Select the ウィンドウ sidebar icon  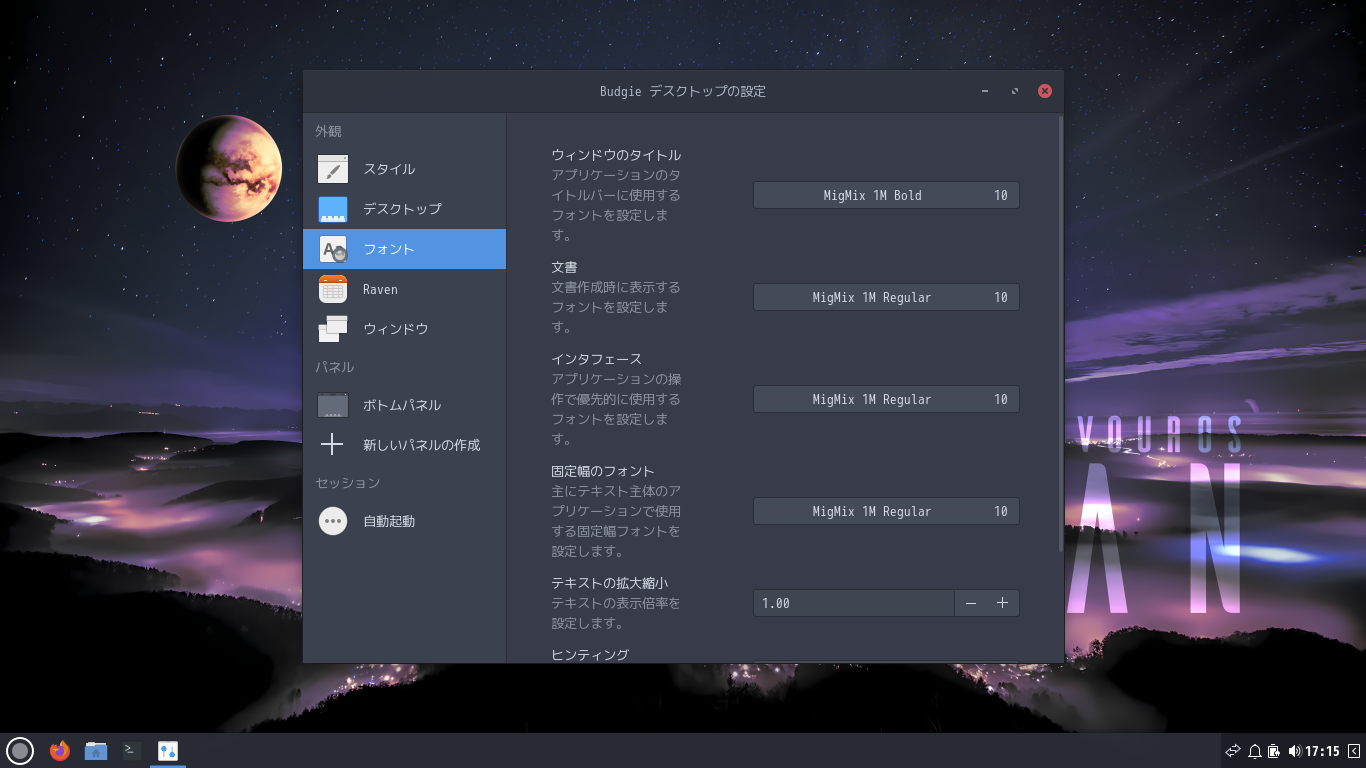tap(333, 329)
